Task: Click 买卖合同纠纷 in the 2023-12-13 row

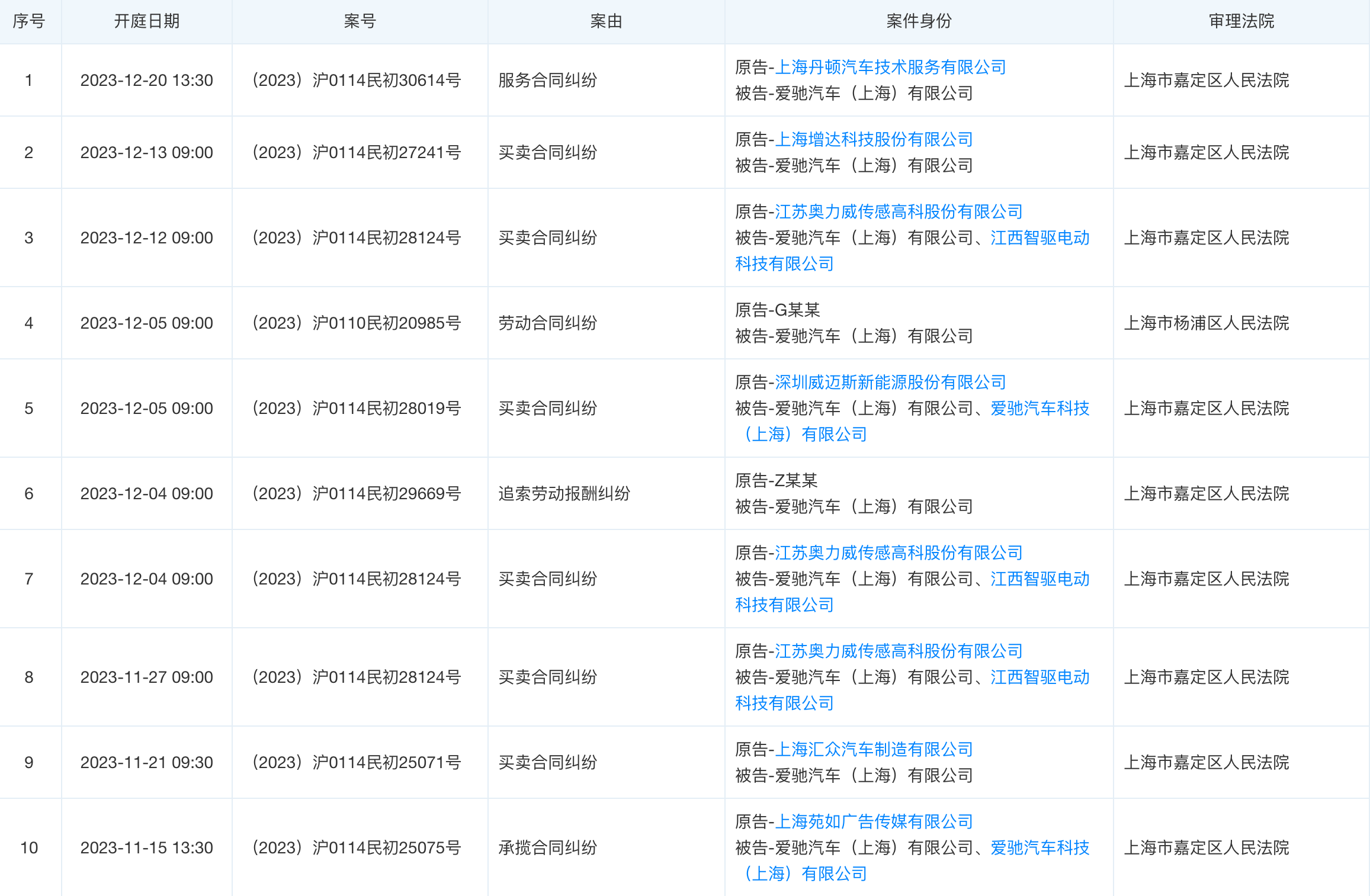Action: (x=548, y=153)
